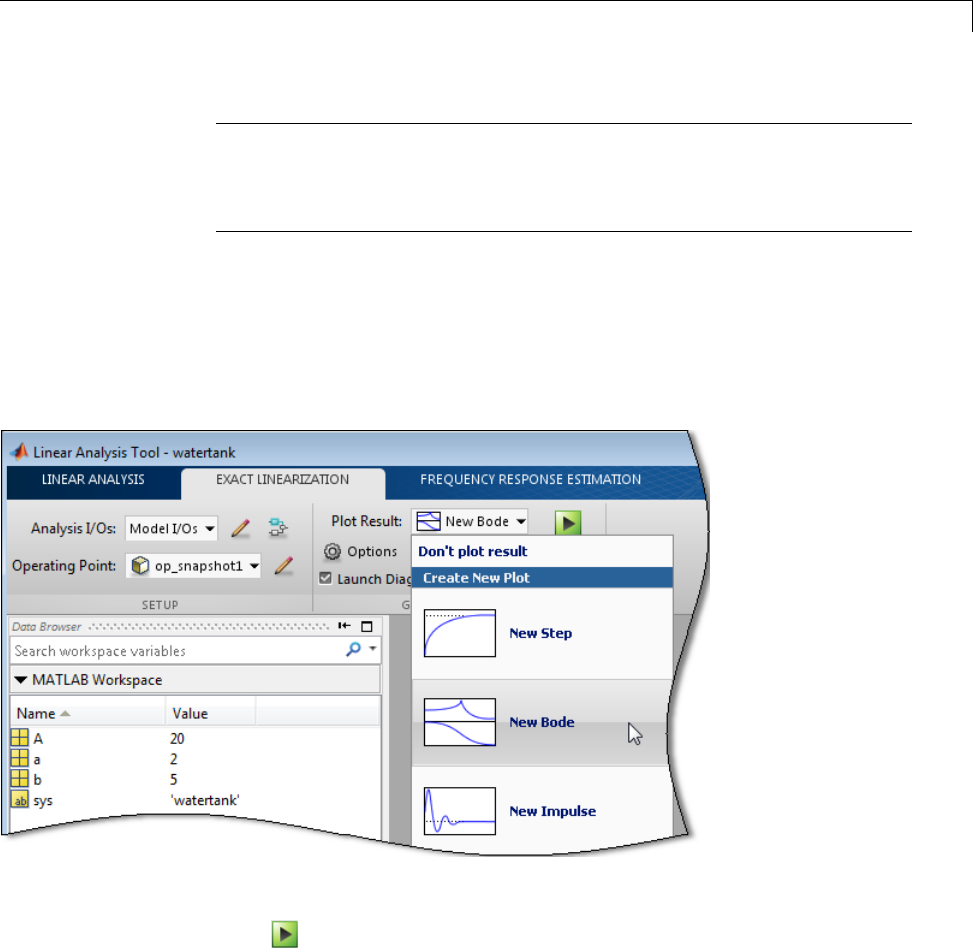Screen dimensions: 973x949
Task: Click the Options gear icon
Action: click(x=333, y=551)
